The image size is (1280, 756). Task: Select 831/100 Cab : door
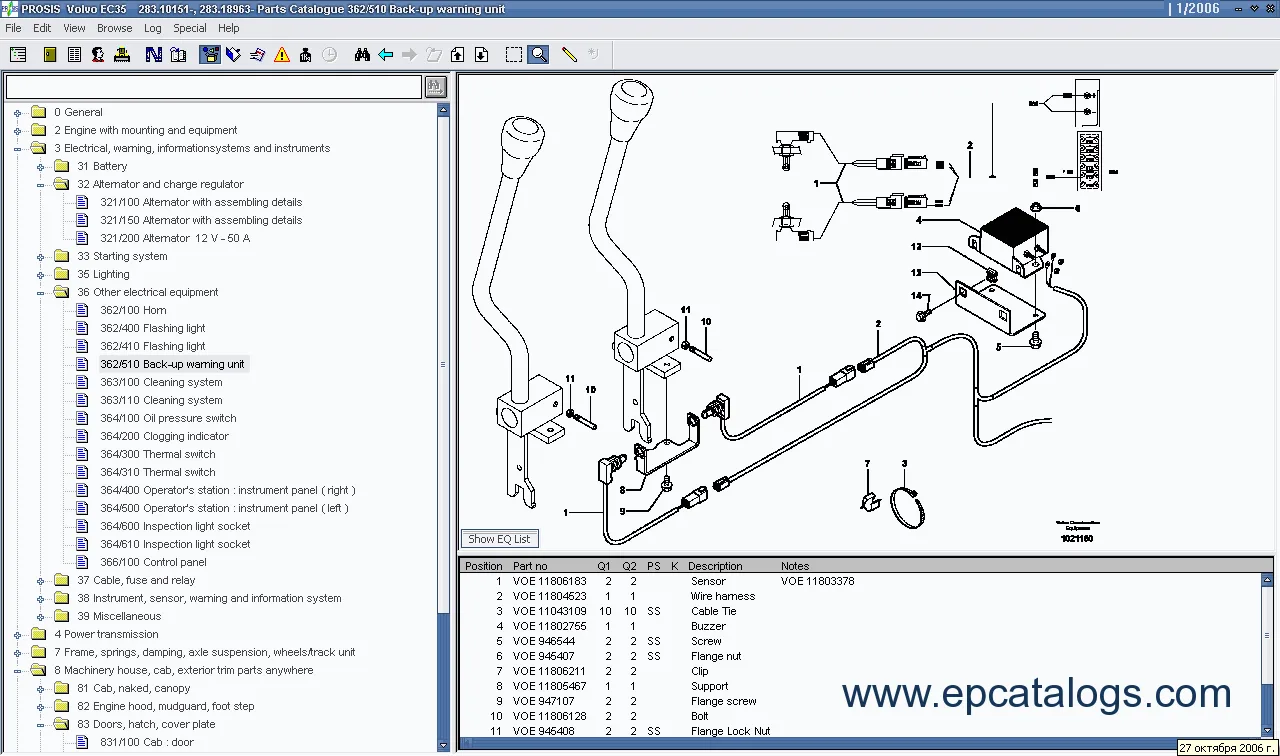(x=147, y=742)
